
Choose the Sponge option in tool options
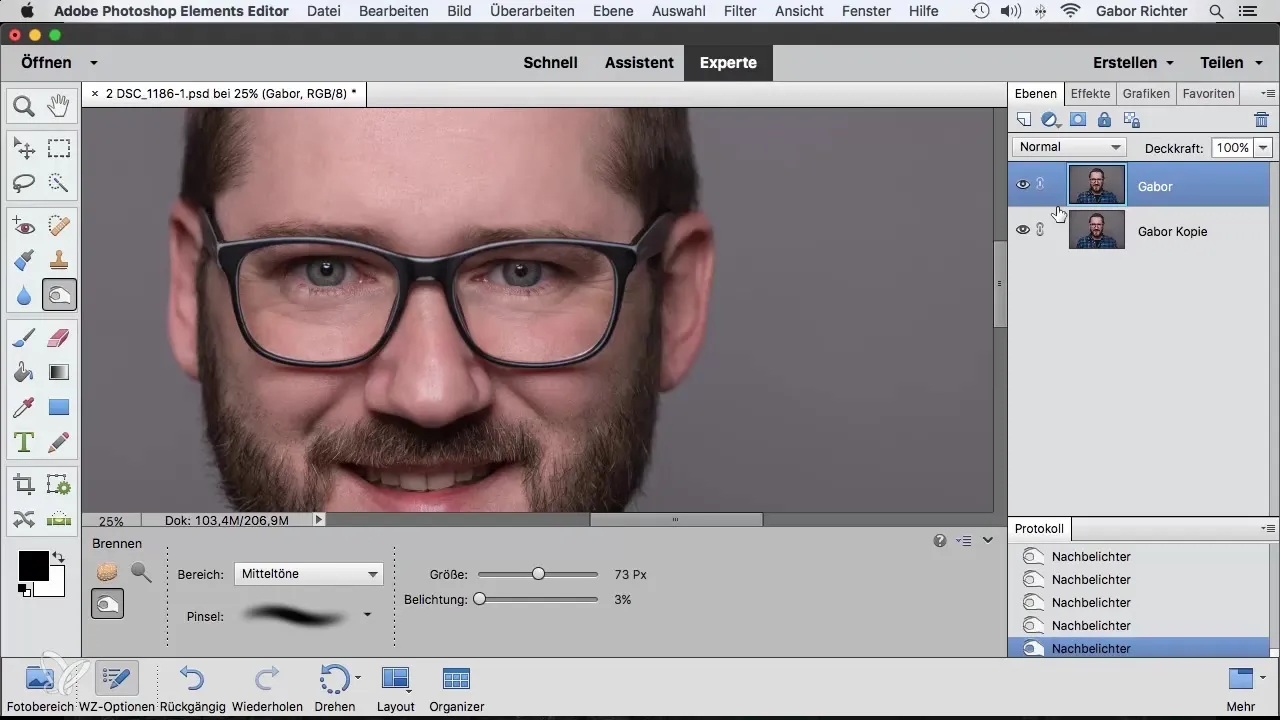click(107, 572)
